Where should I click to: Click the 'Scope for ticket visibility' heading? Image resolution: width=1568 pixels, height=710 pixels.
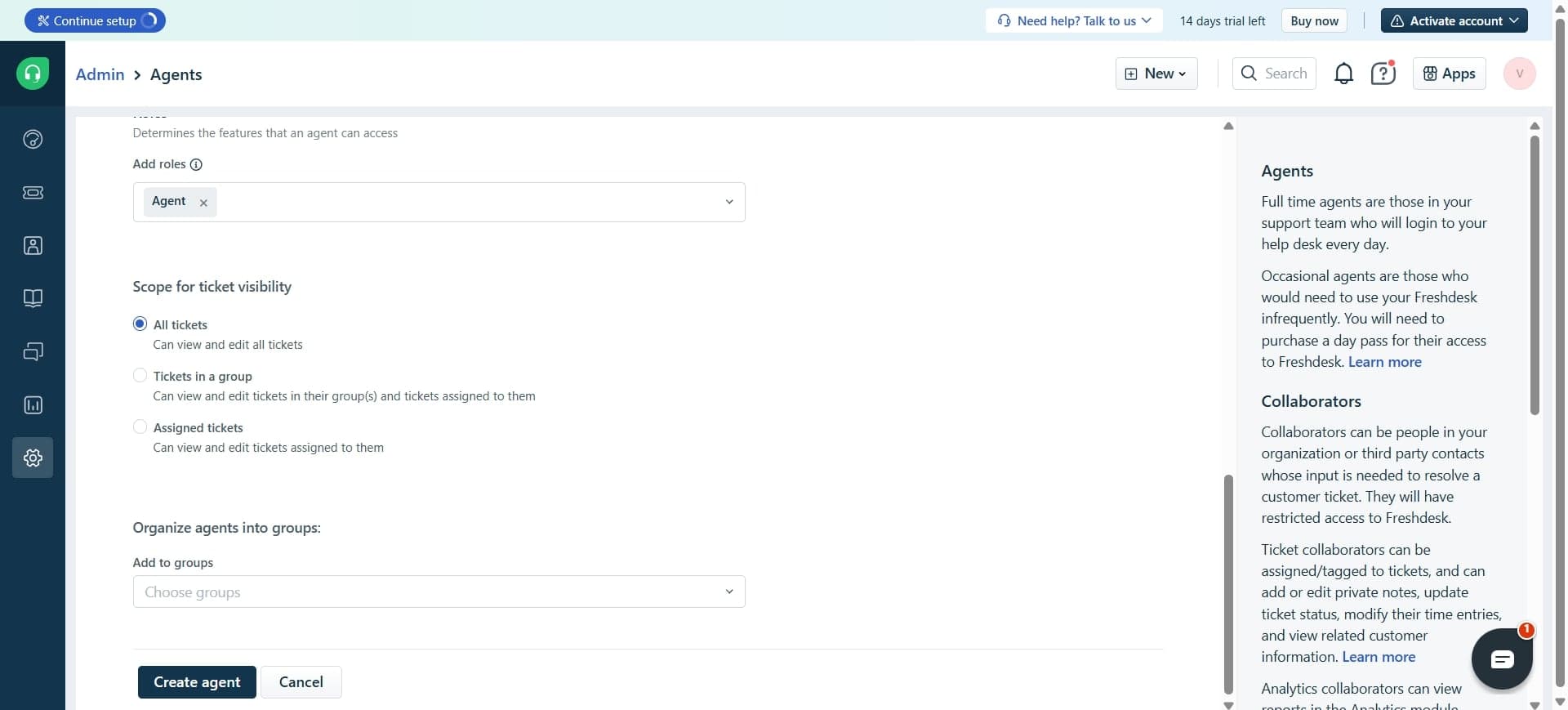pyautogui.click(x=212, y=287)
